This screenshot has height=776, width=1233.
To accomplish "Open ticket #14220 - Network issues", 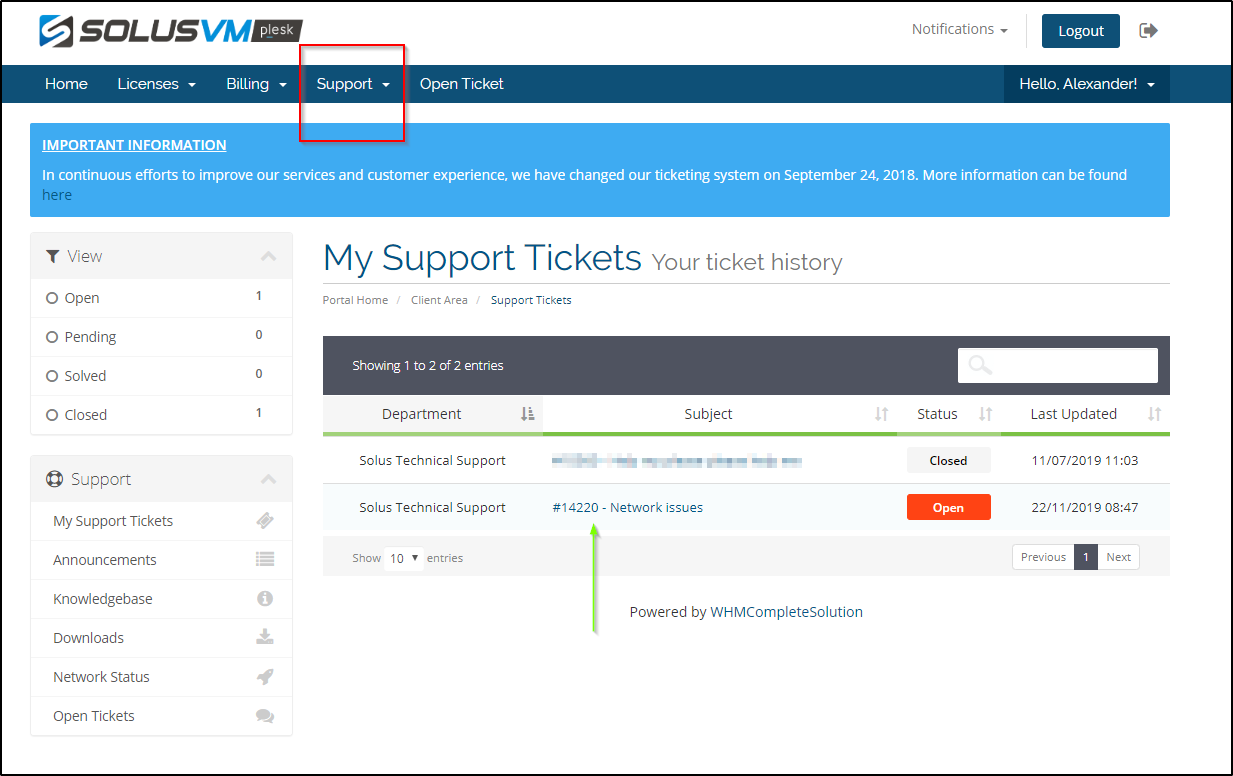I will point(627,507).
